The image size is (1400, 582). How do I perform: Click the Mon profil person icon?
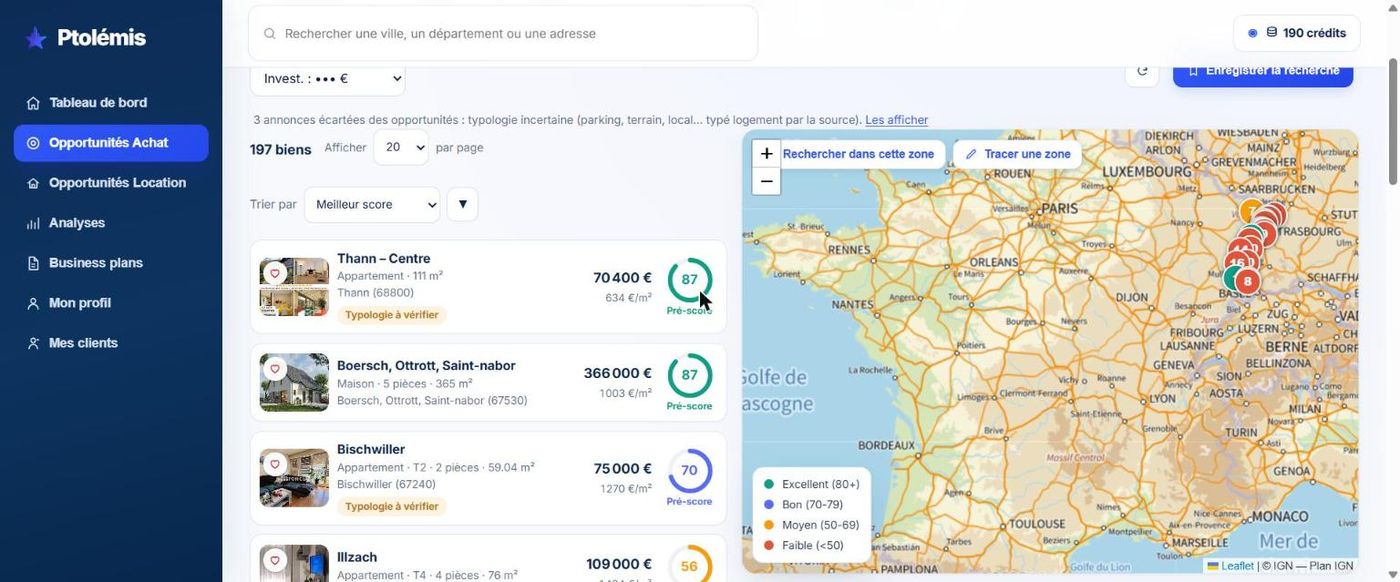33,303
